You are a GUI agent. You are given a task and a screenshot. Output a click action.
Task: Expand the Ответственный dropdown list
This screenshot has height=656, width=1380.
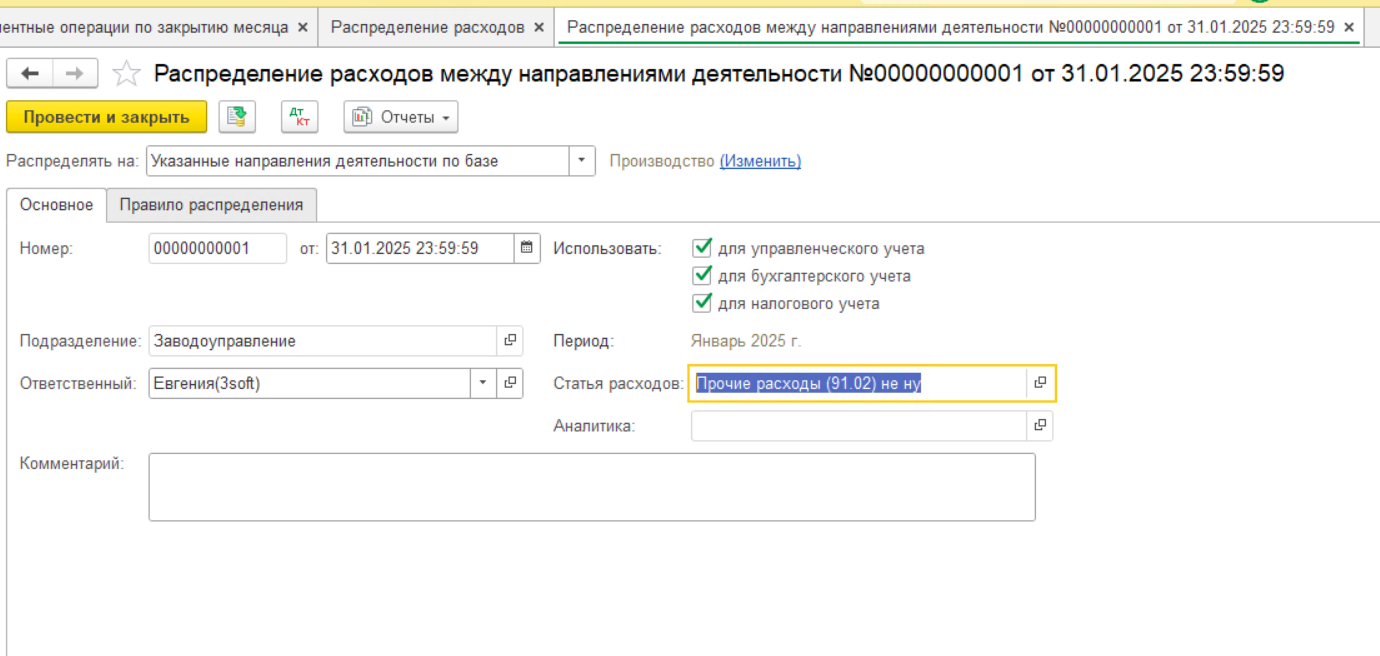coord(482,383)
